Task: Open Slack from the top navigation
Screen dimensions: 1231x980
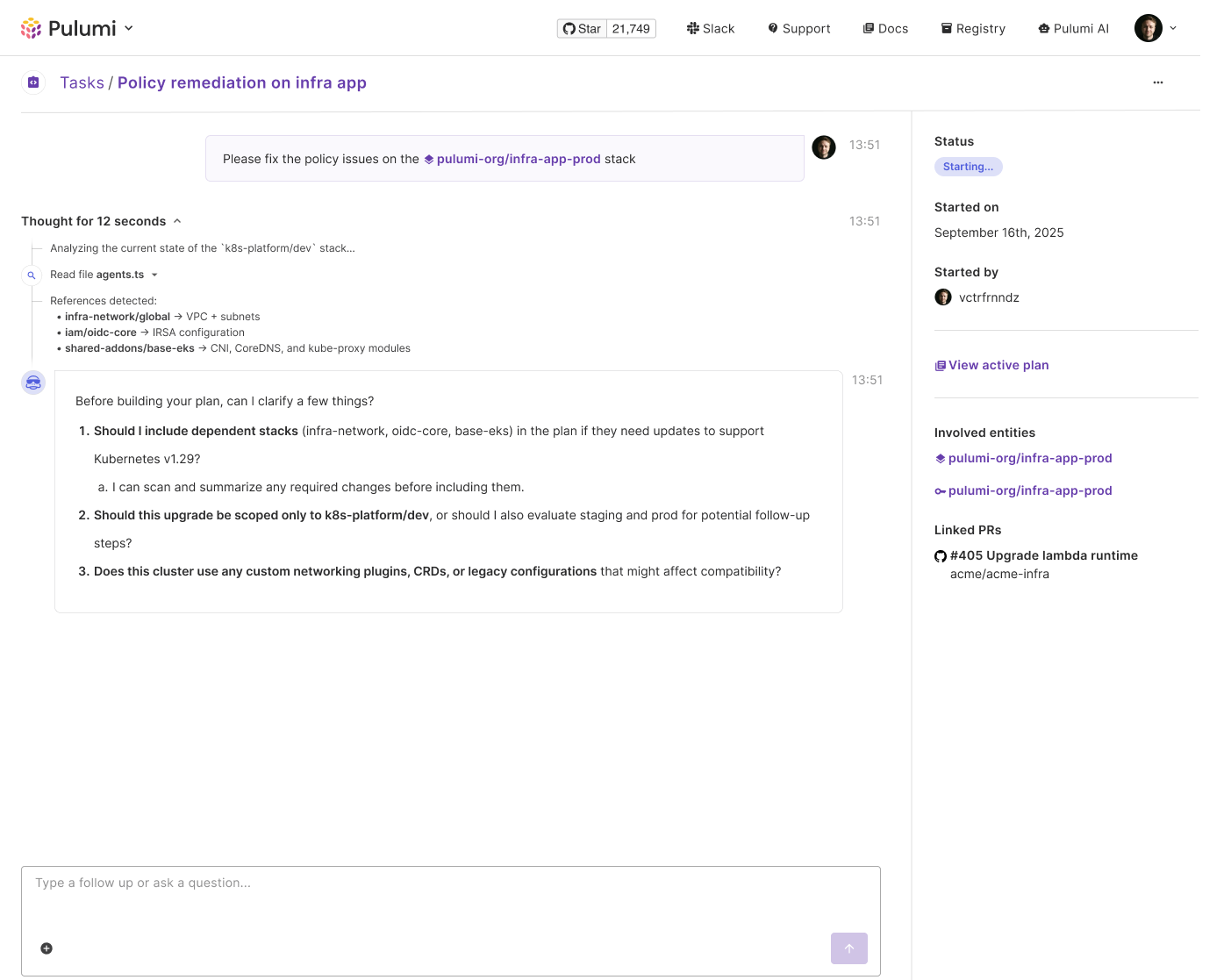Action: (x=711, y=29)
